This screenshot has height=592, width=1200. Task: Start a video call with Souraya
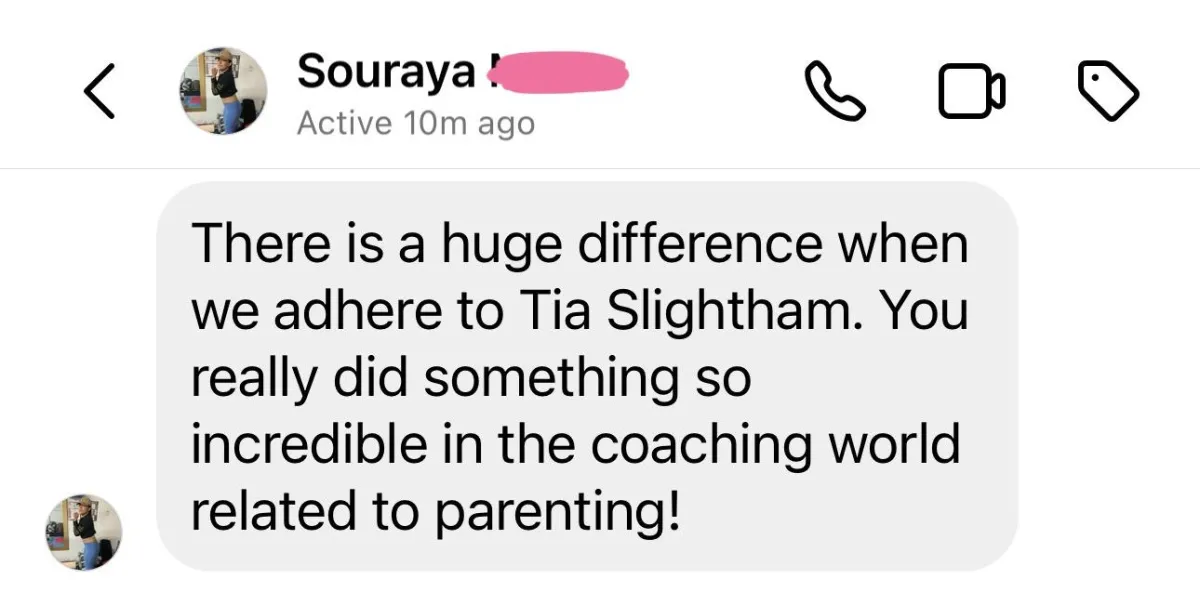tap(970, 92)
